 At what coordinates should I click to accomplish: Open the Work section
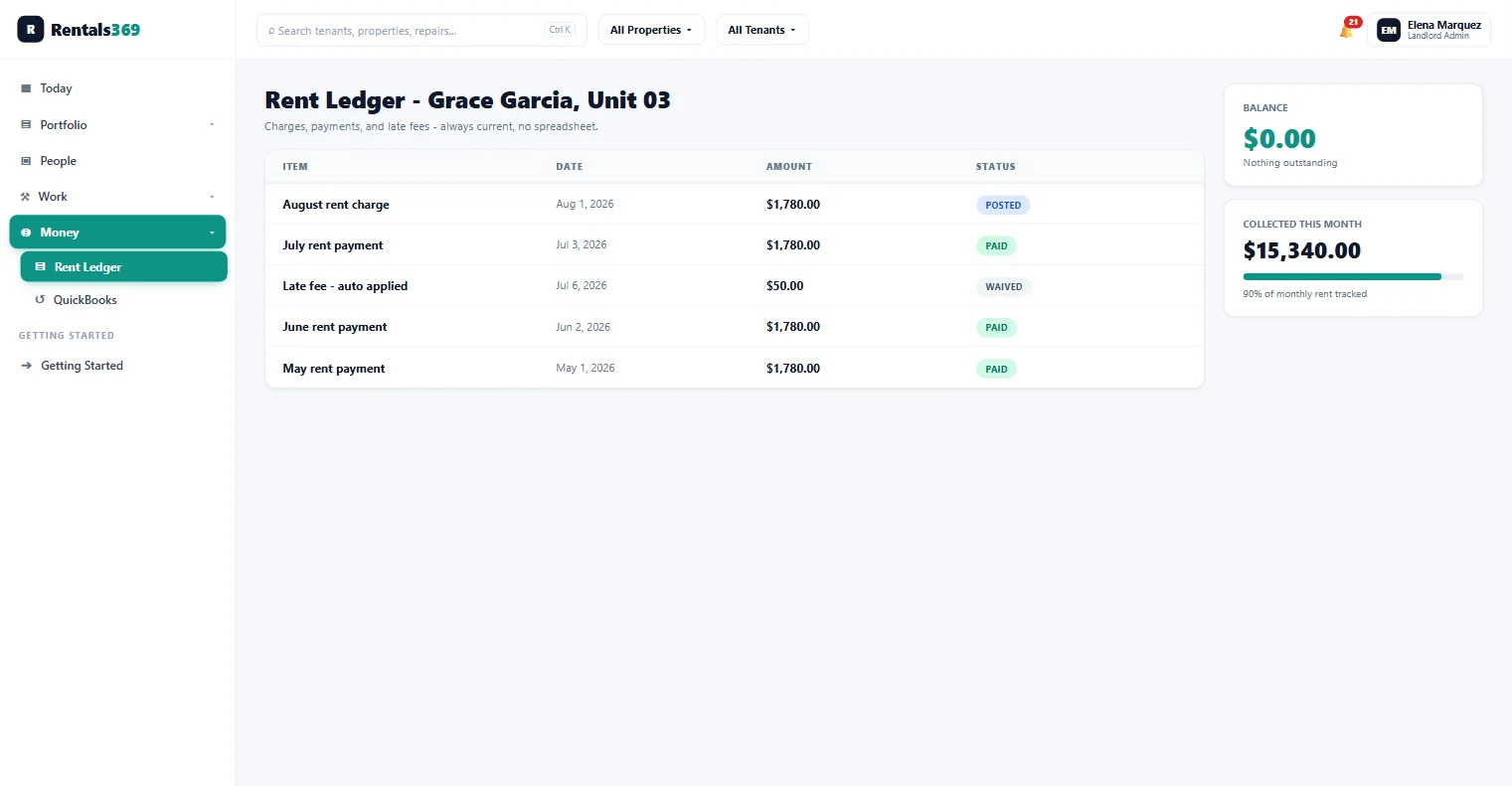117,197
